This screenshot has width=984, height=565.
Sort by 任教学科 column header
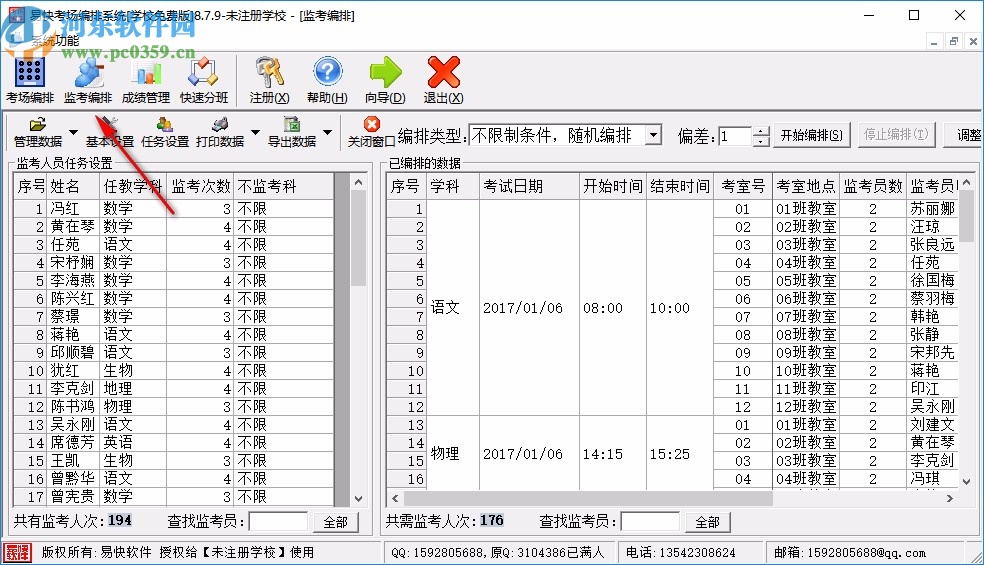click(x=133, y=186)
